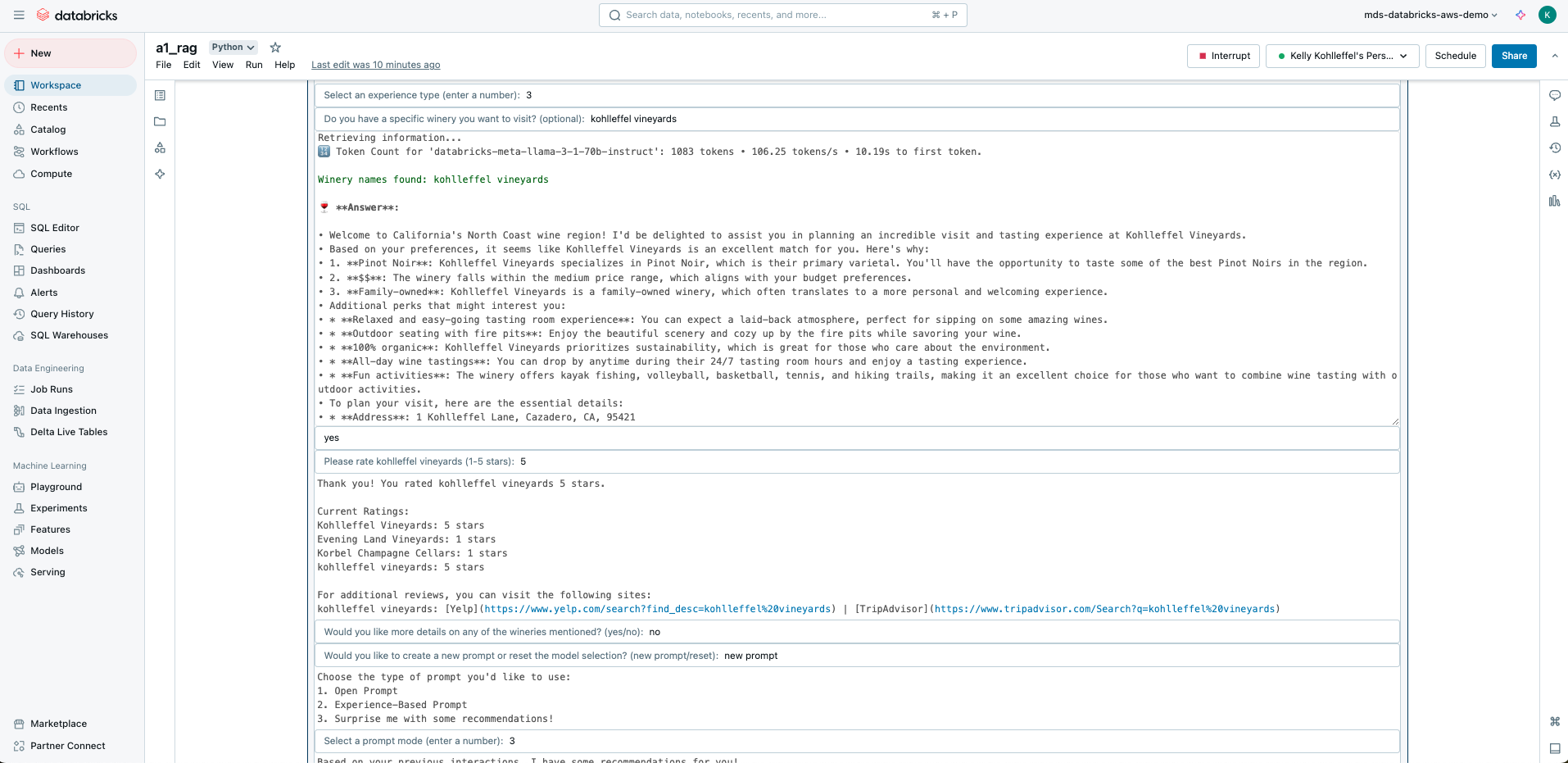Collapse the notebook header chevron
Image resolution: width=1568 pixels, height=763 pixels.
coord(1554,56)
